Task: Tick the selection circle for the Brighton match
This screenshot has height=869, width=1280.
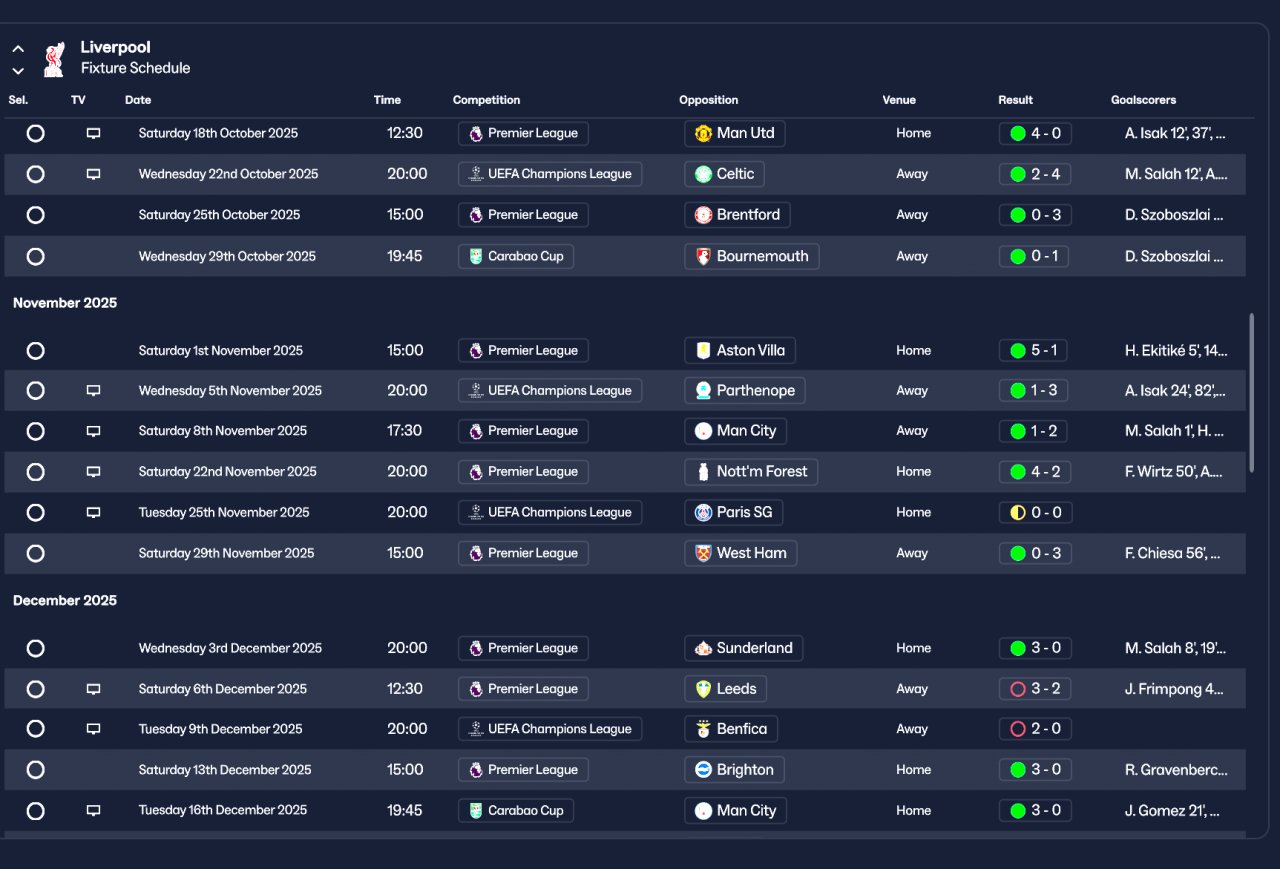Action: [36, 770]
